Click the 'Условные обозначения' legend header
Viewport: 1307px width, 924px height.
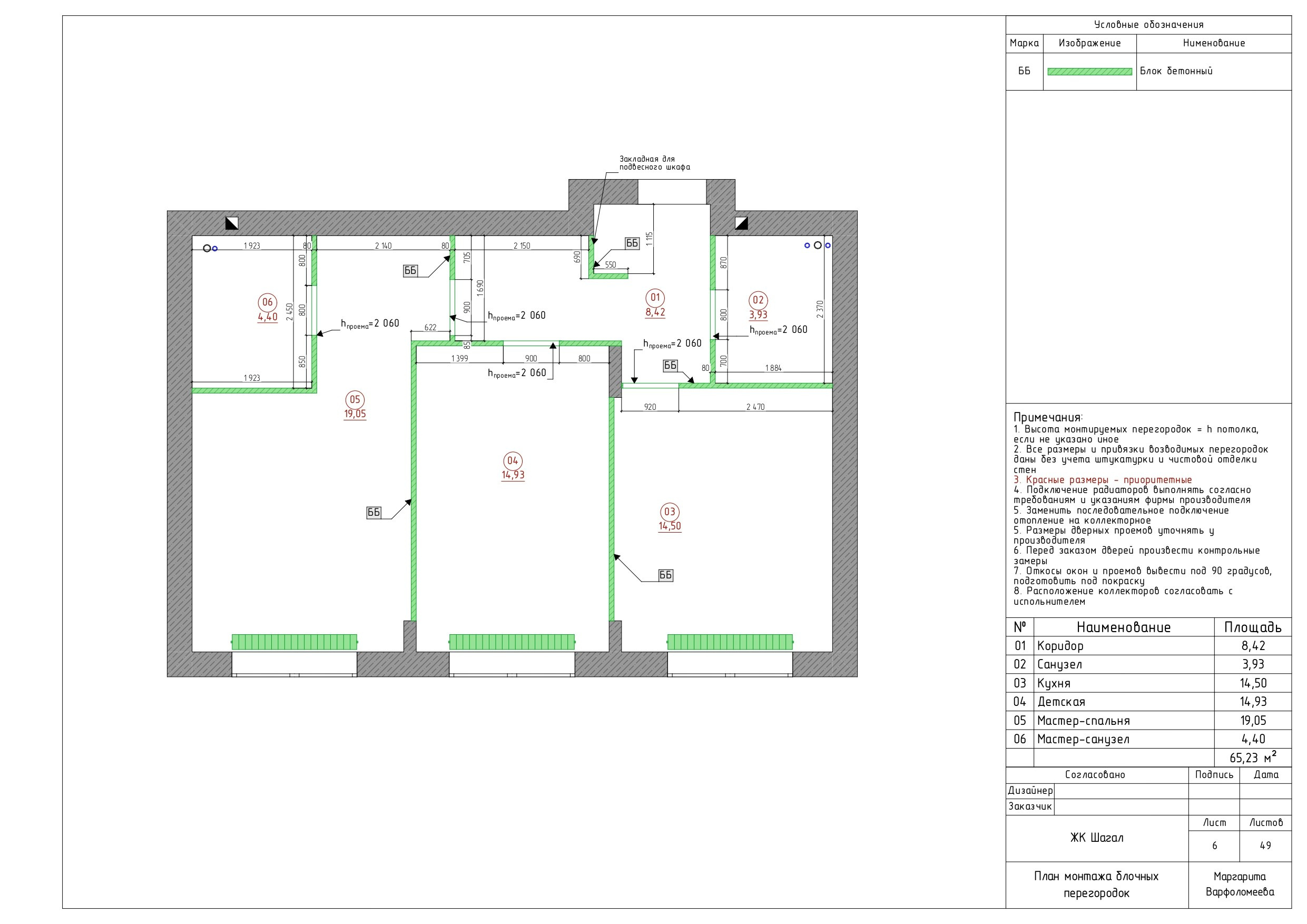1149,24
